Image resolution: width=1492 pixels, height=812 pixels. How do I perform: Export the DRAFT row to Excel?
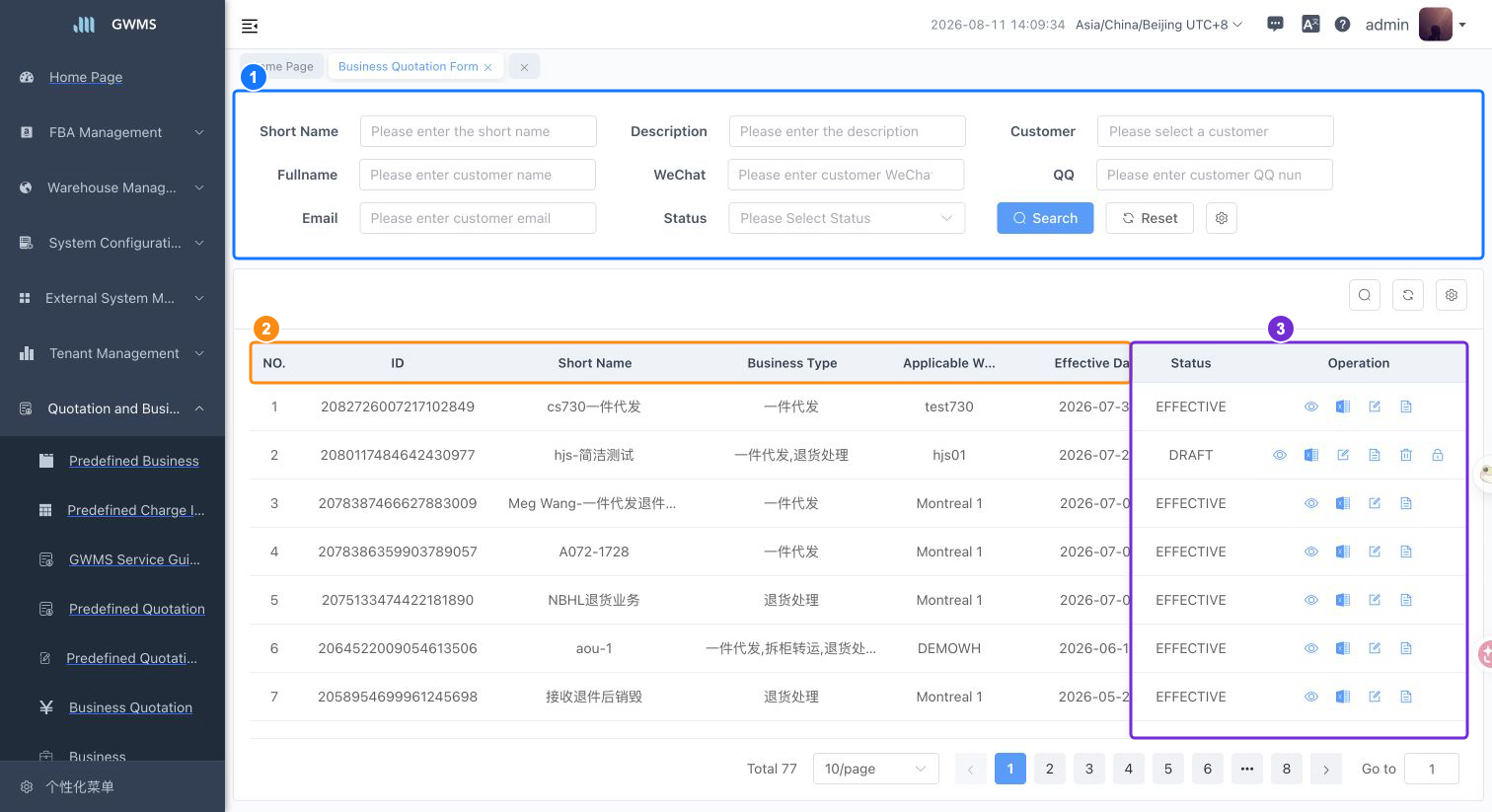coord(1311,455)
